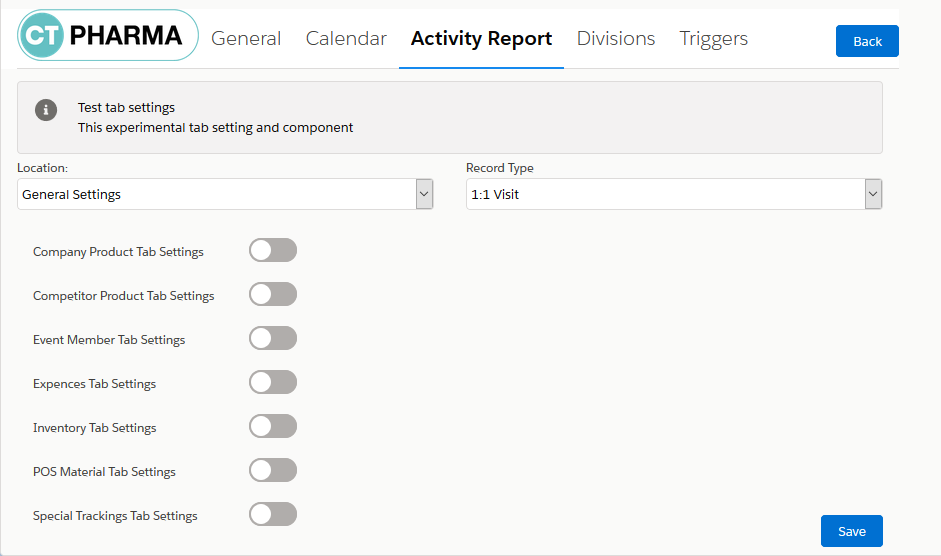Switch on Expences Tab Settings
The image size is (941, 556).
273,382
